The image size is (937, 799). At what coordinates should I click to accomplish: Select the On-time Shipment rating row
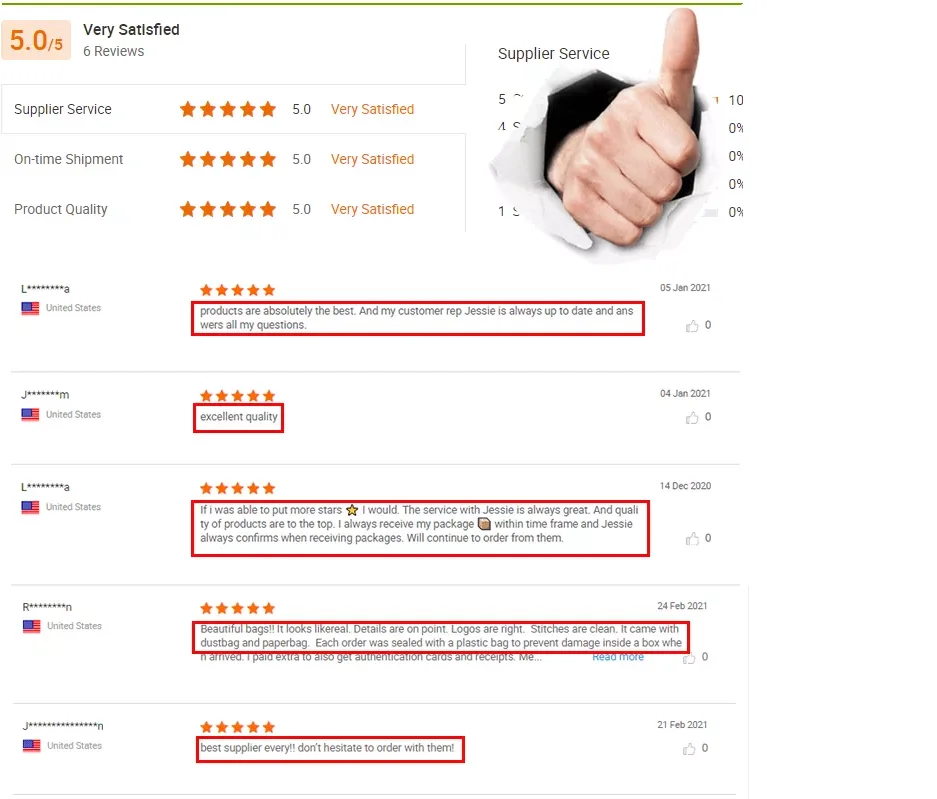coord(233,159)
